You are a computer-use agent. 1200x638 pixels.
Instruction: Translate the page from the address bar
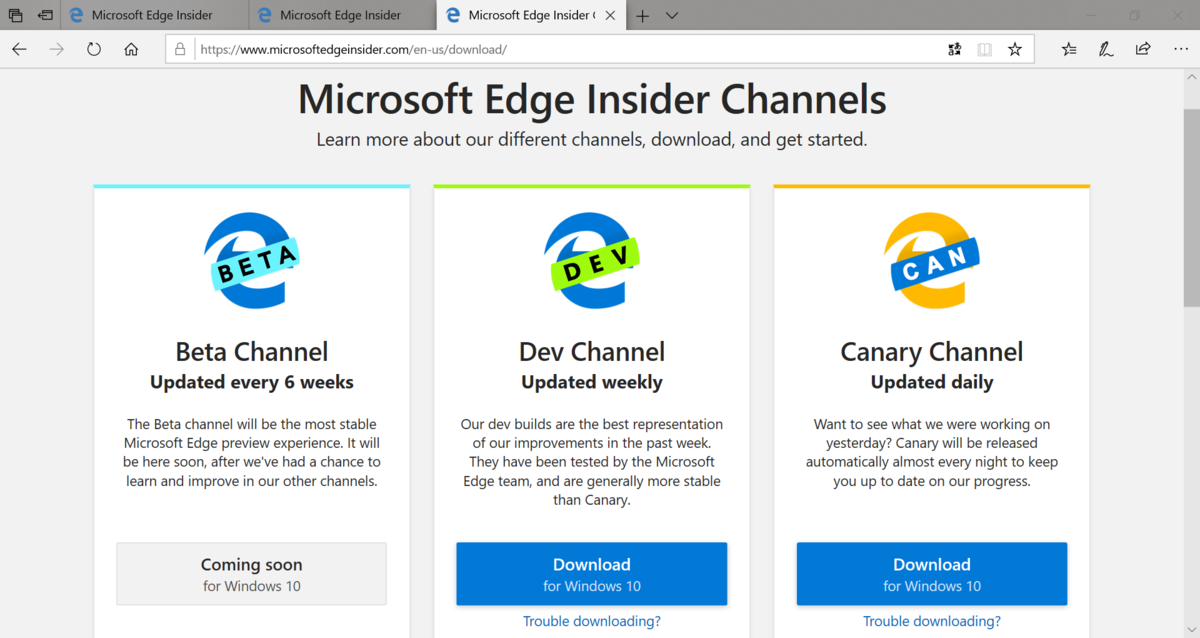[x=954, y=48]
